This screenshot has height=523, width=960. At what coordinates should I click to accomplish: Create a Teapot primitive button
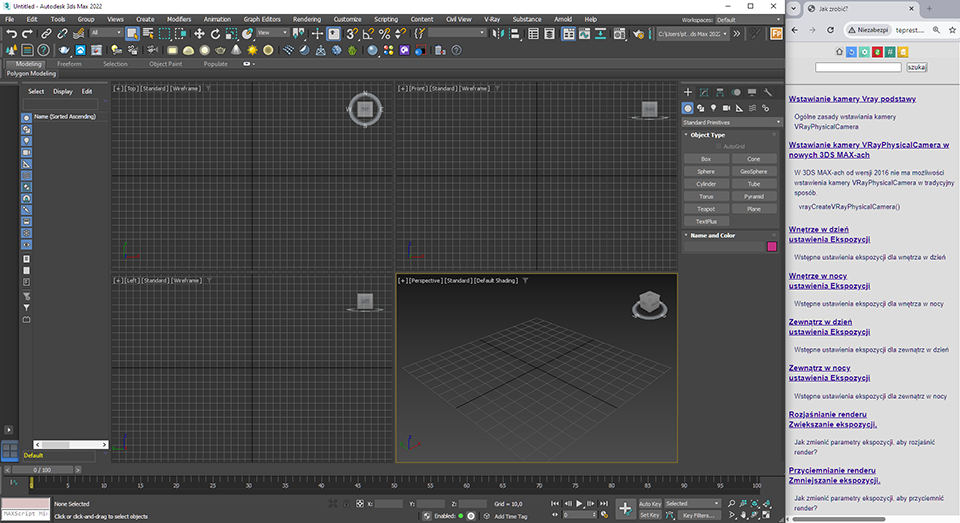pyautogui.click(x=706, y=209)
